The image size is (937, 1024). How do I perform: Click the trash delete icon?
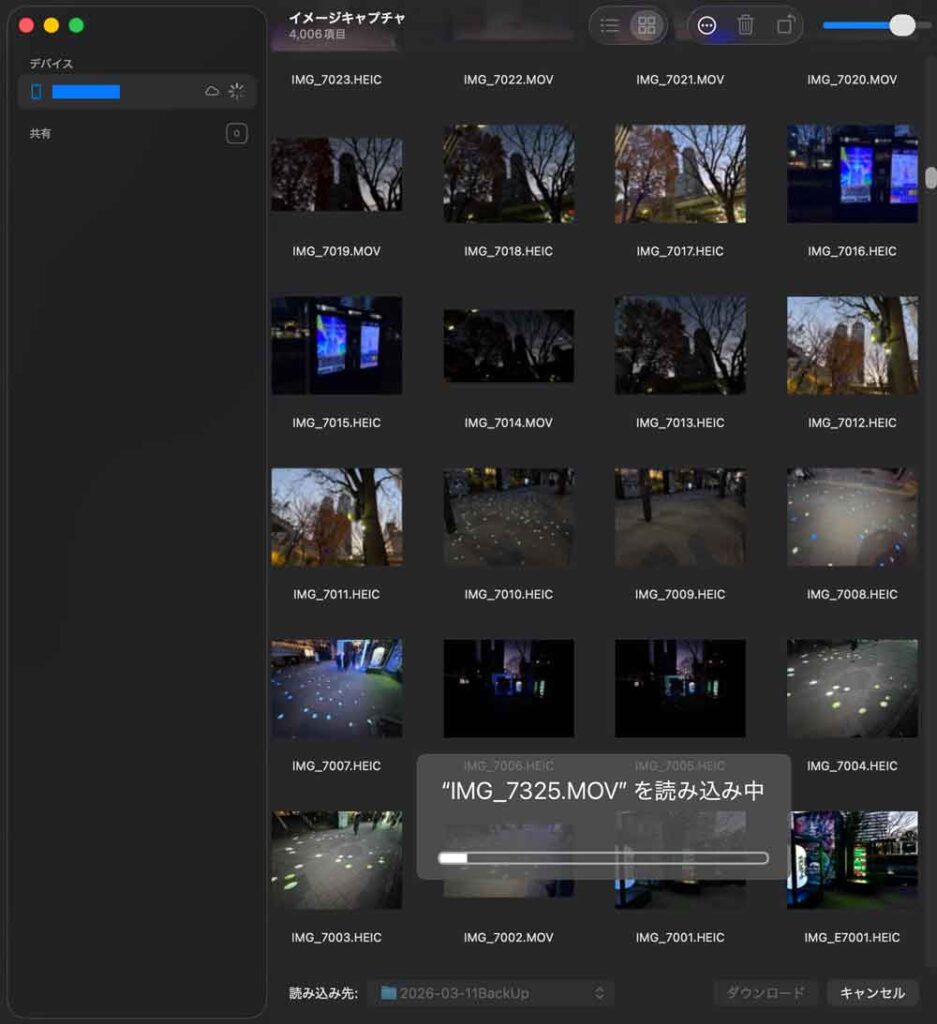tap(746, 26)
